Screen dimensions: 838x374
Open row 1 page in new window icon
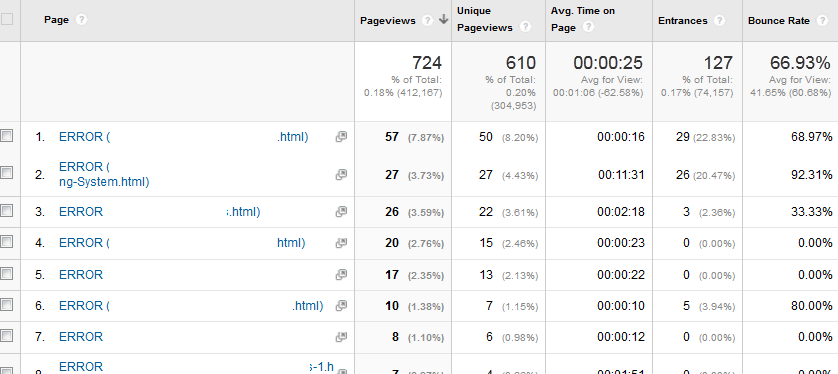341,137
